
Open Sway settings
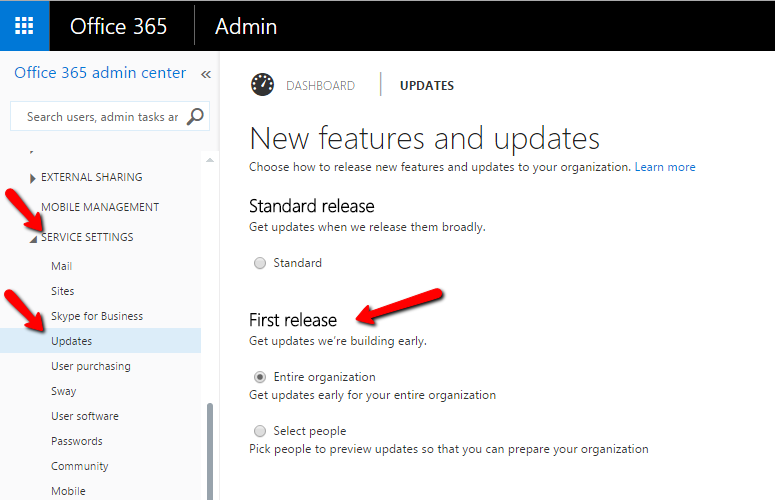pyautogui.click(x=64, y=391)
